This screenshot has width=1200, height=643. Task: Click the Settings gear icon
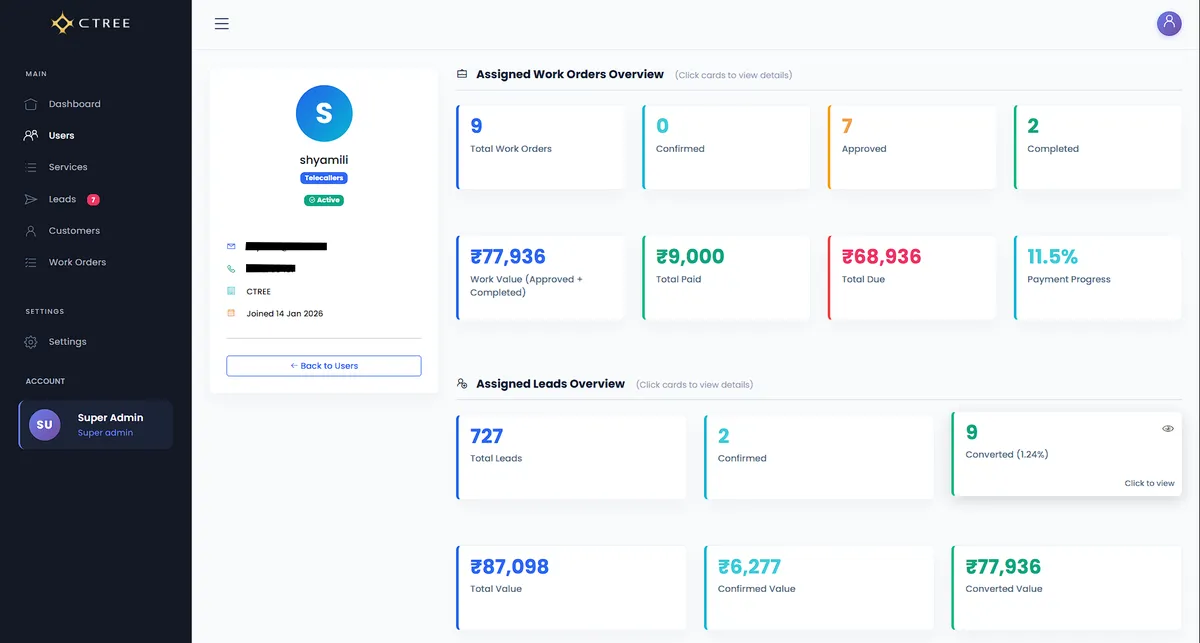31,342
